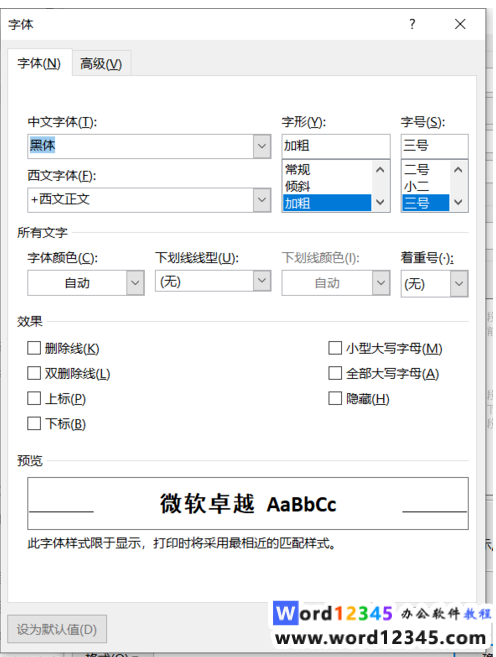Switch to the 高级(V) tab
This screenshot has height=657, width=496.
coord(101,64)
